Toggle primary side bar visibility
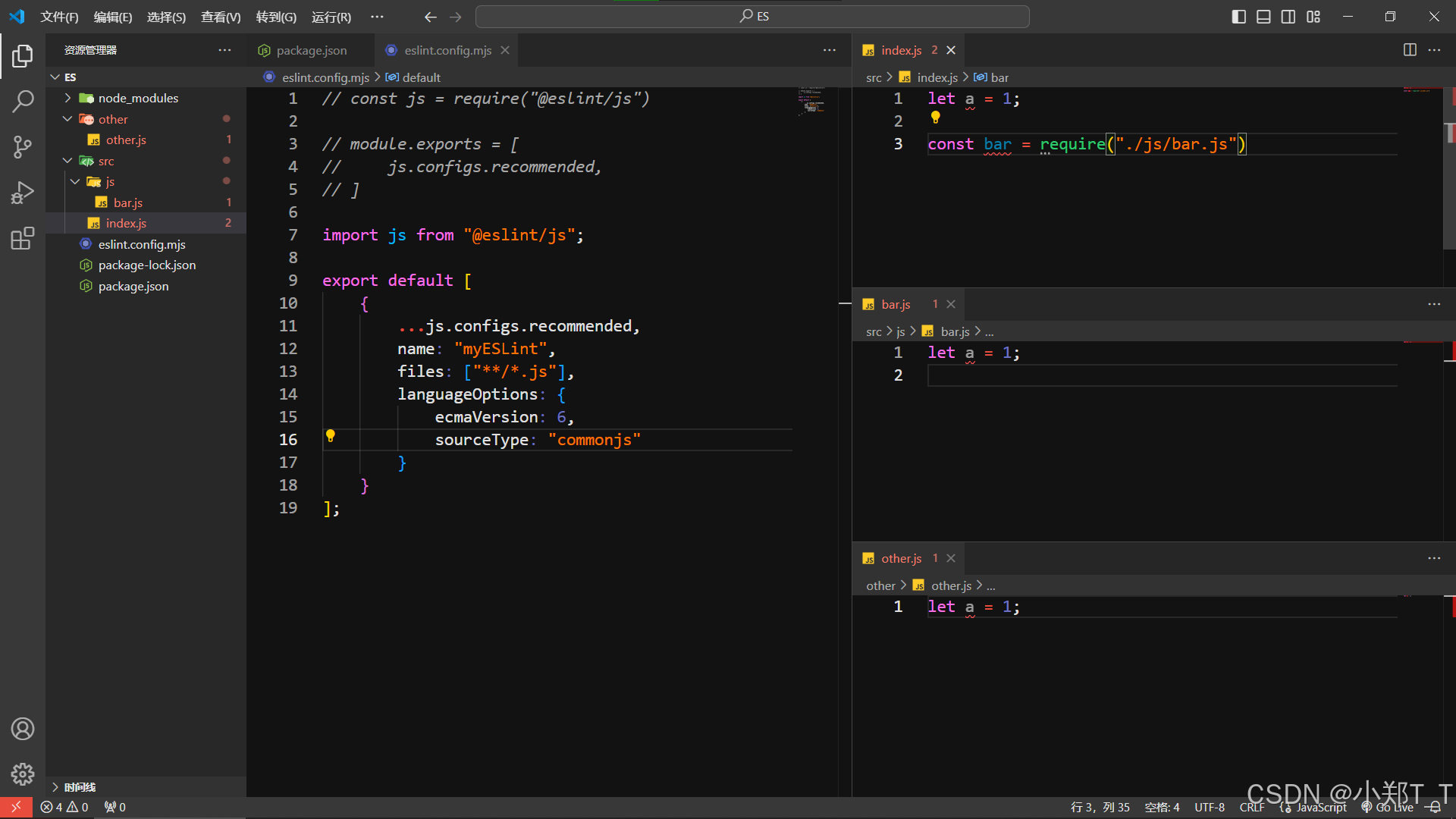 point(1238,17)
